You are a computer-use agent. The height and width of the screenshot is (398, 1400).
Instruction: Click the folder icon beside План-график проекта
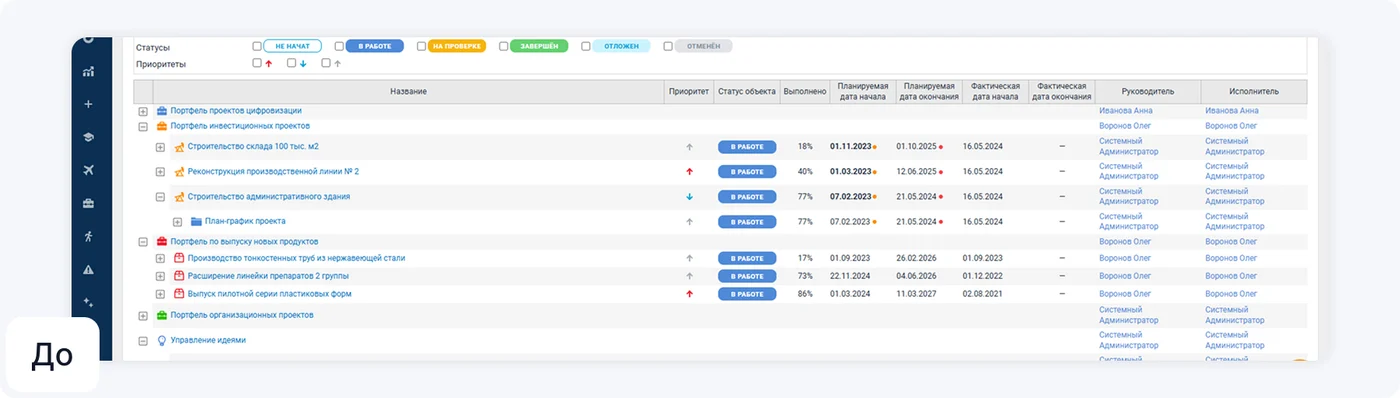[196, 222]
